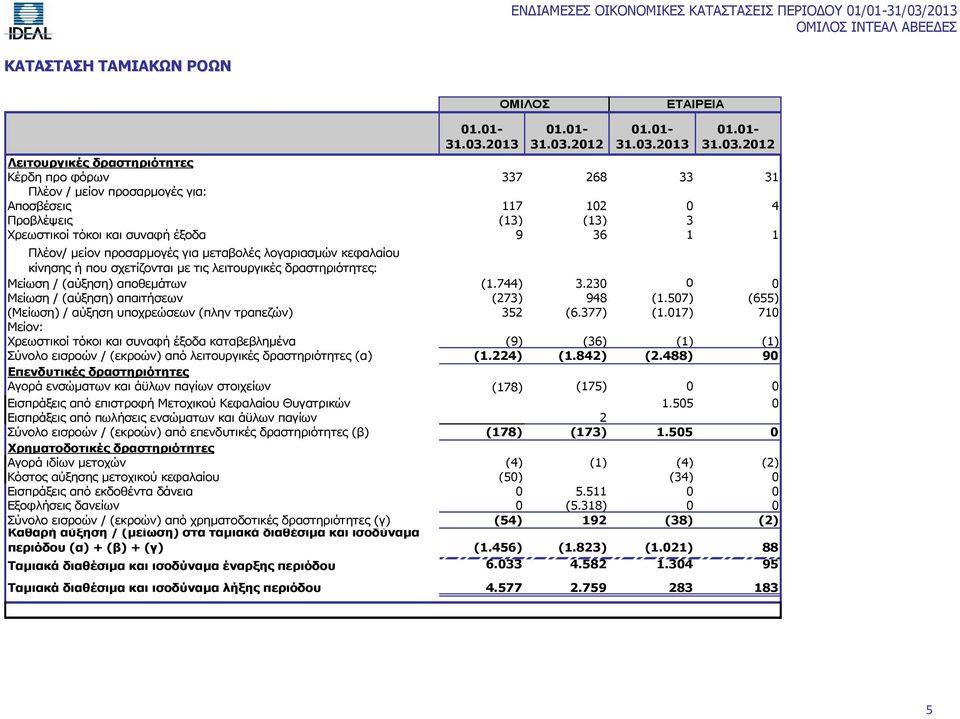960x719 pixels.
Task: Click the operating total (1.224)
Action: pos(498,356)
